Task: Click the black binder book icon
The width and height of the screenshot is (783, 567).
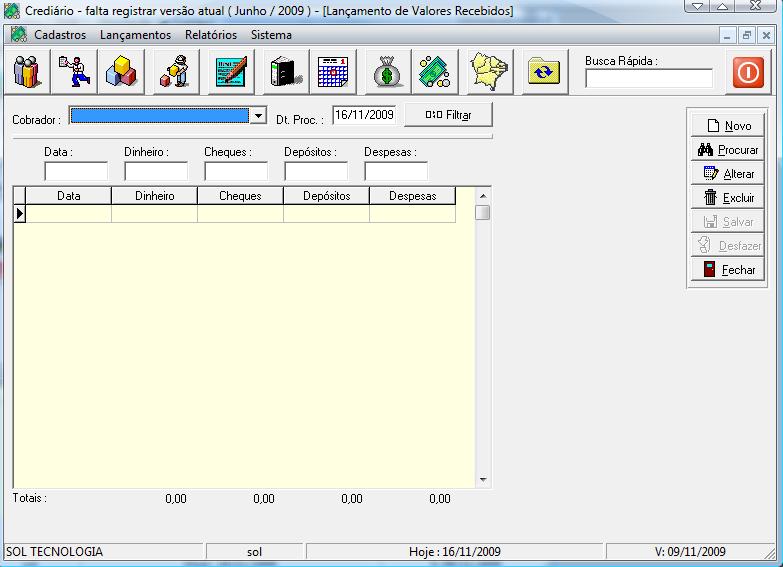Action: (x=286, y=72)
